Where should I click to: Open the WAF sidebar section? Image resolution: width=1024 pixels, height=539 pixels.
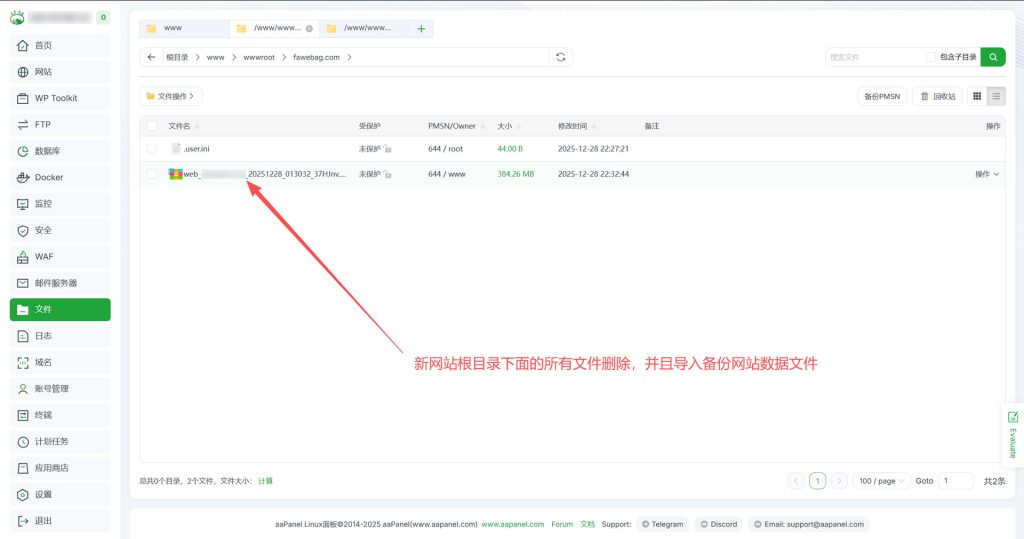click(60, 256)
